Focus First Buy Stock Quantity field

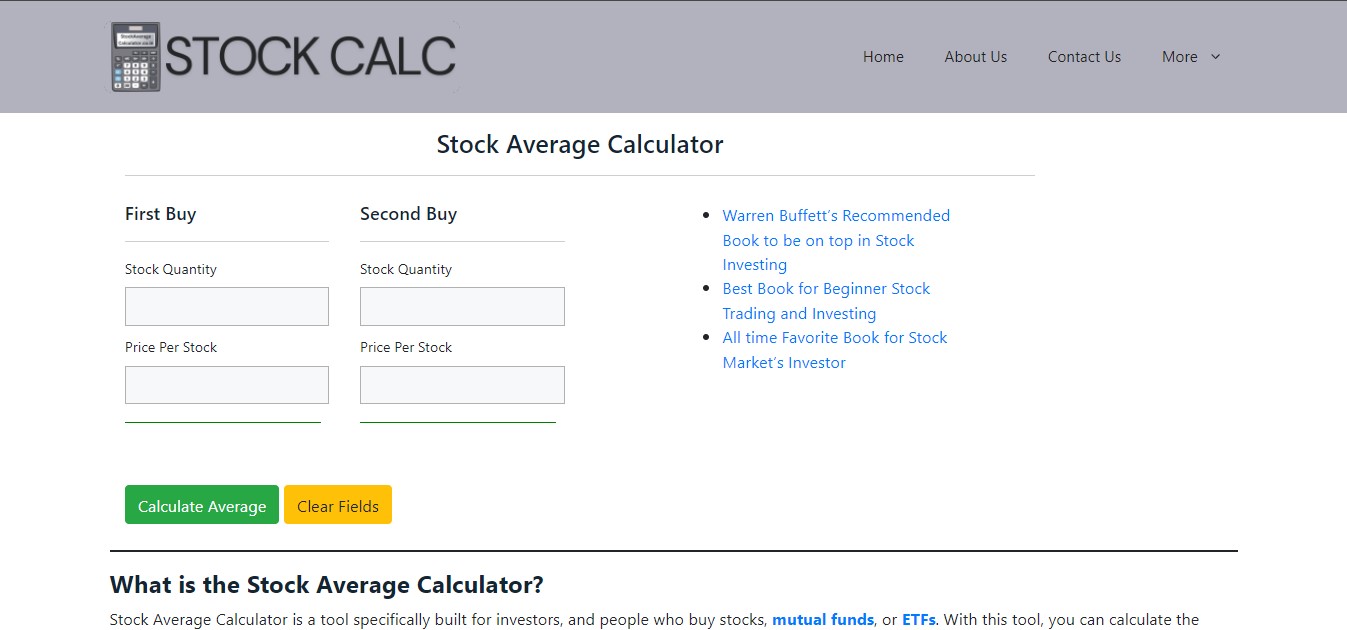coord(227,306)
